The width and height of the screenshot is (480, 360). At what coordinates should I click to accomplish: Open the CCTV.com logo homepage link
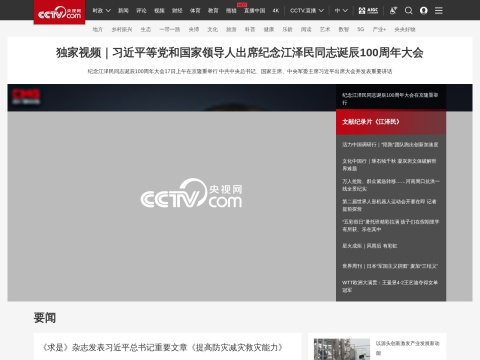(59, 12)
